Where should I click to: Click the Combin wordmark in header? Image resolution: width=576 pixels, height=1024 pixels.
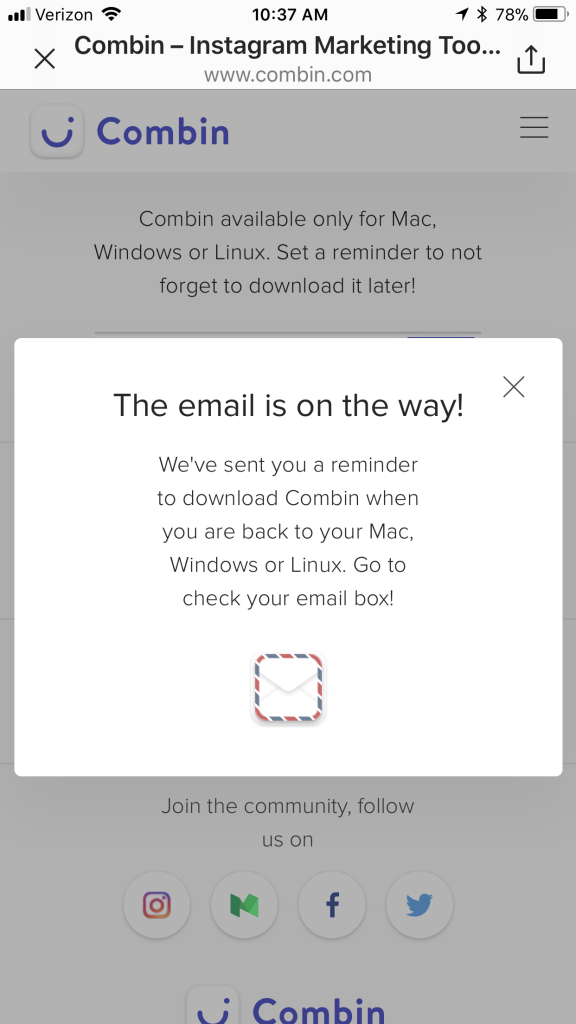pos(163,131)
